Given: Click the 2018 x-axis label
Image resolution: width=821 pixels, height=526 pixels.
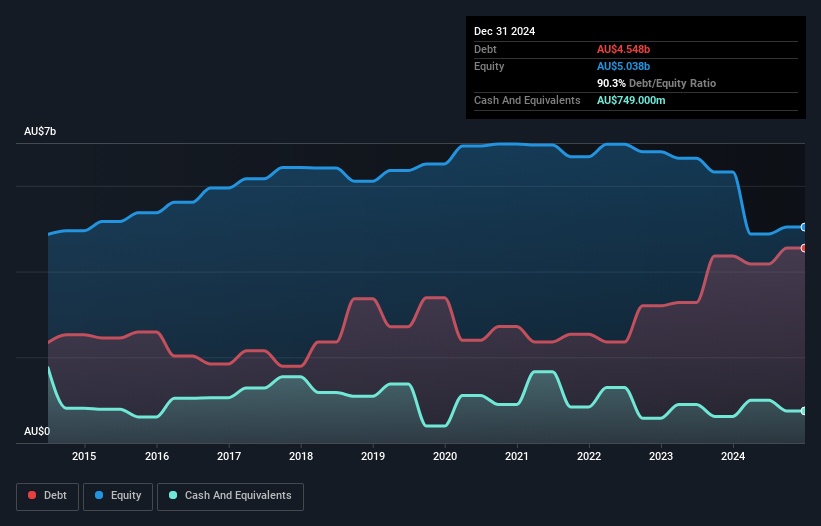Looking at the screenshot, I should click(x=301, y=456).
